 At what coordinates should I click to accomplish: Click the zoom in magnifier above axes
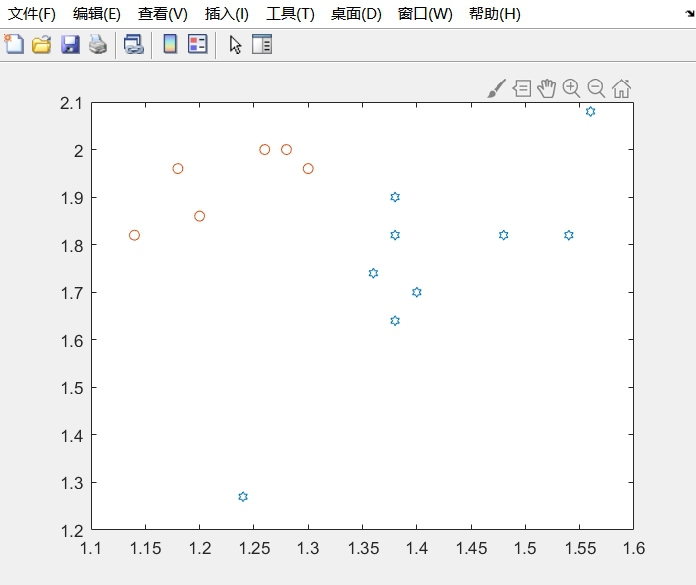[571, 89]
